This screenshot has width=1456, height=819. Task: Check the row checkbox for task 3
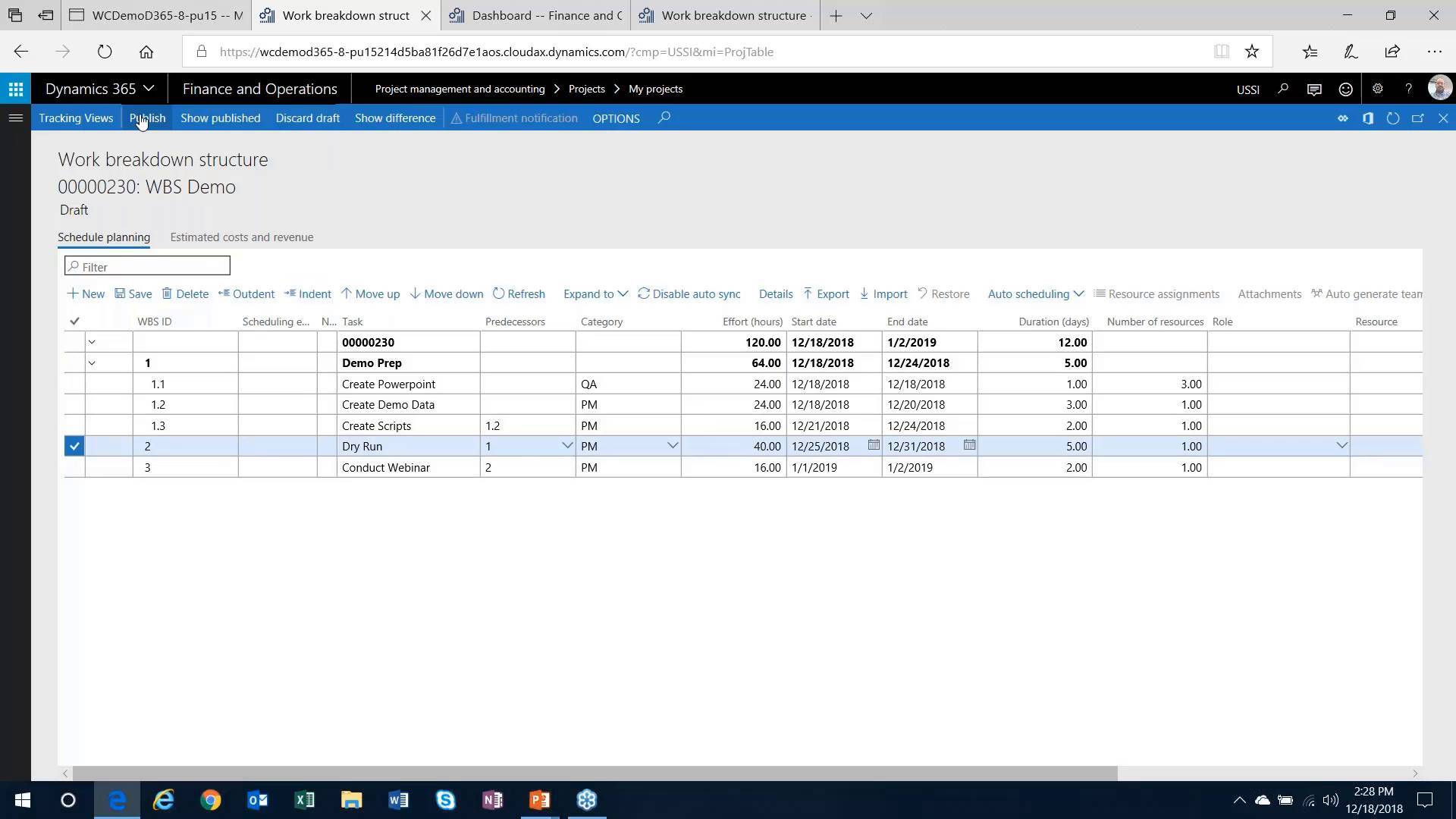click(74, 467)
